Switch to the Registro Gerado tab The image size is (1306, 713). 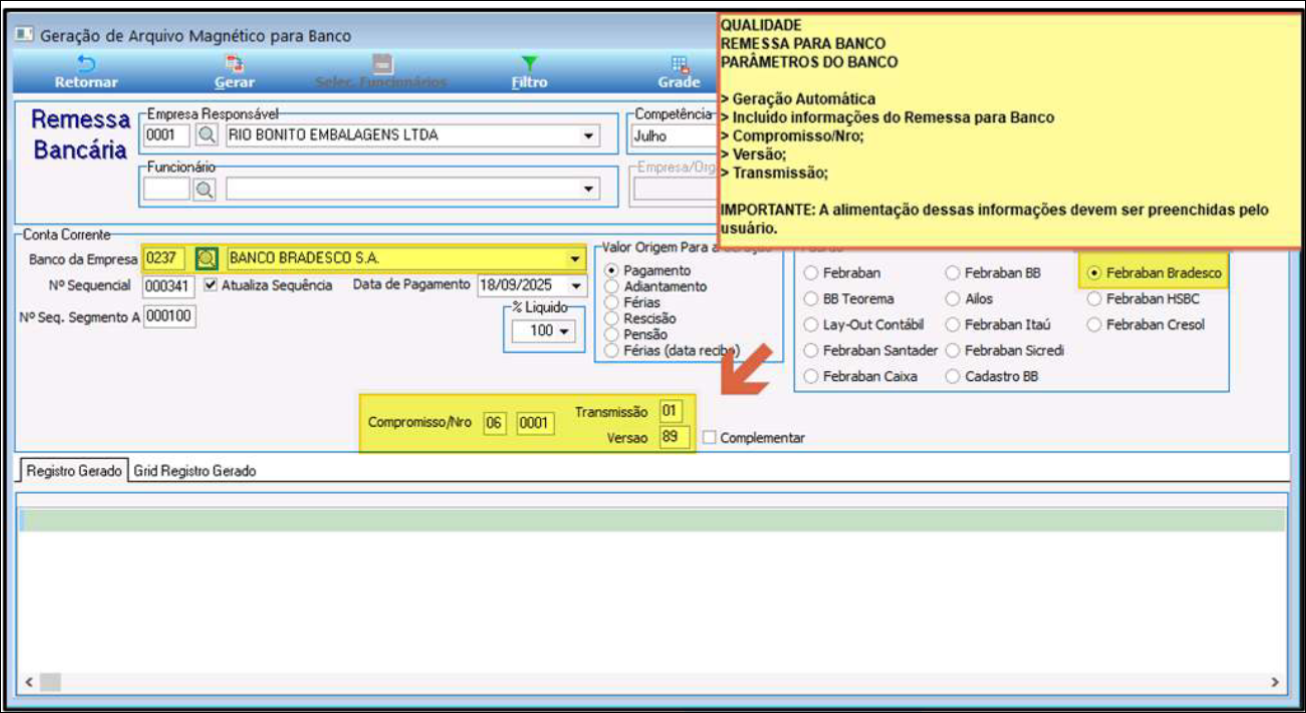pyautogui.click(x=75, y=471)
